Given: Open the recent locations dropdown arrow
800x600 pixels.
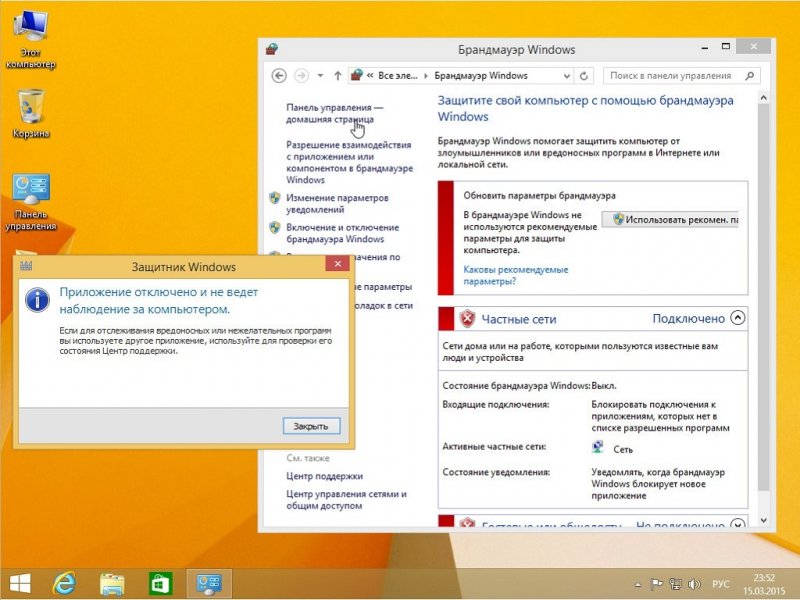Looking at the screenshot, I should click(x=320, y=76).
